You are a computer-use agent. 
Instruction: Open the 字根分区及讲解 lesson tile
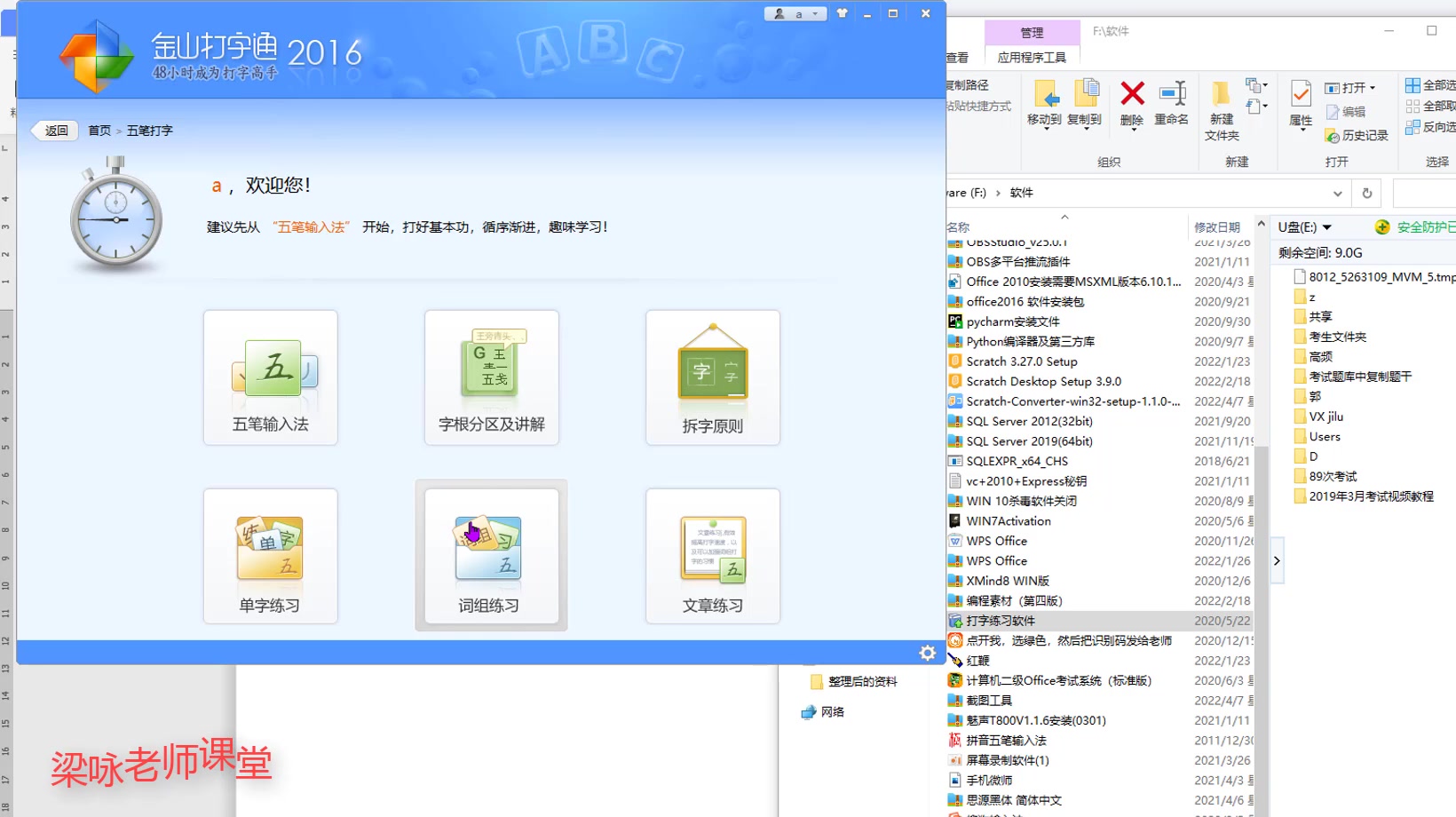pyautogui.click(x=491, y=377)
